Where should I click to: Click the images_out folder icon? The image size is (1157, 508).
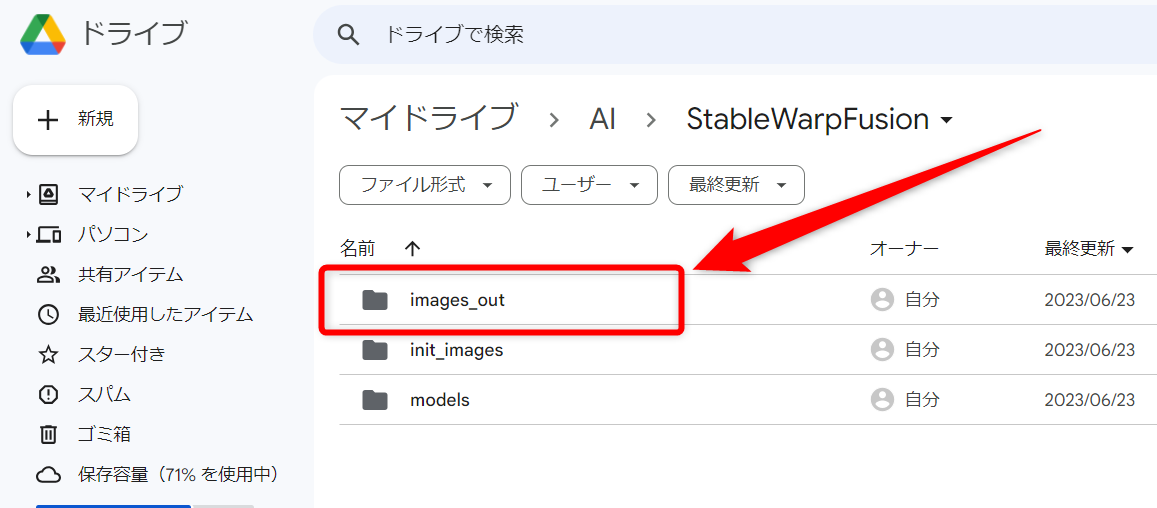pos(375,300)
